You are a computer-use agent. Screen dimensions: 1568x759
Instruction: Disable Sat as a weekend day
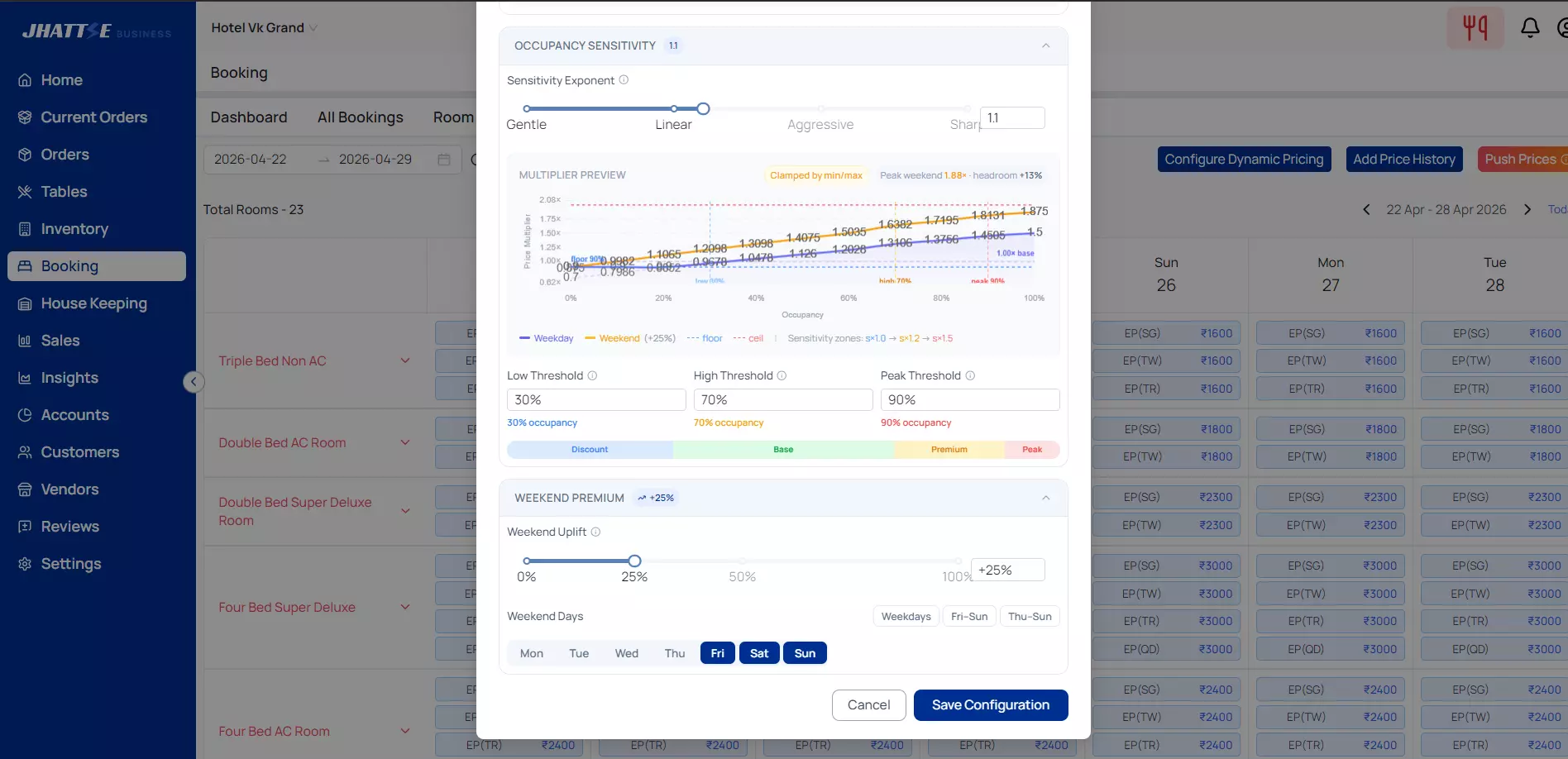click(x=758, y=652)
